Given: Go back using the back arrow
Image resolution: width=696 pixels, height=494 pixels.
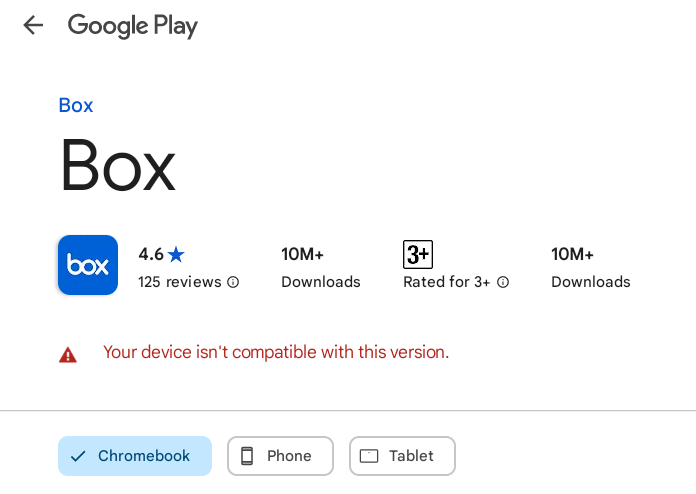Looking at the screenshot, I should click(33, 26).
